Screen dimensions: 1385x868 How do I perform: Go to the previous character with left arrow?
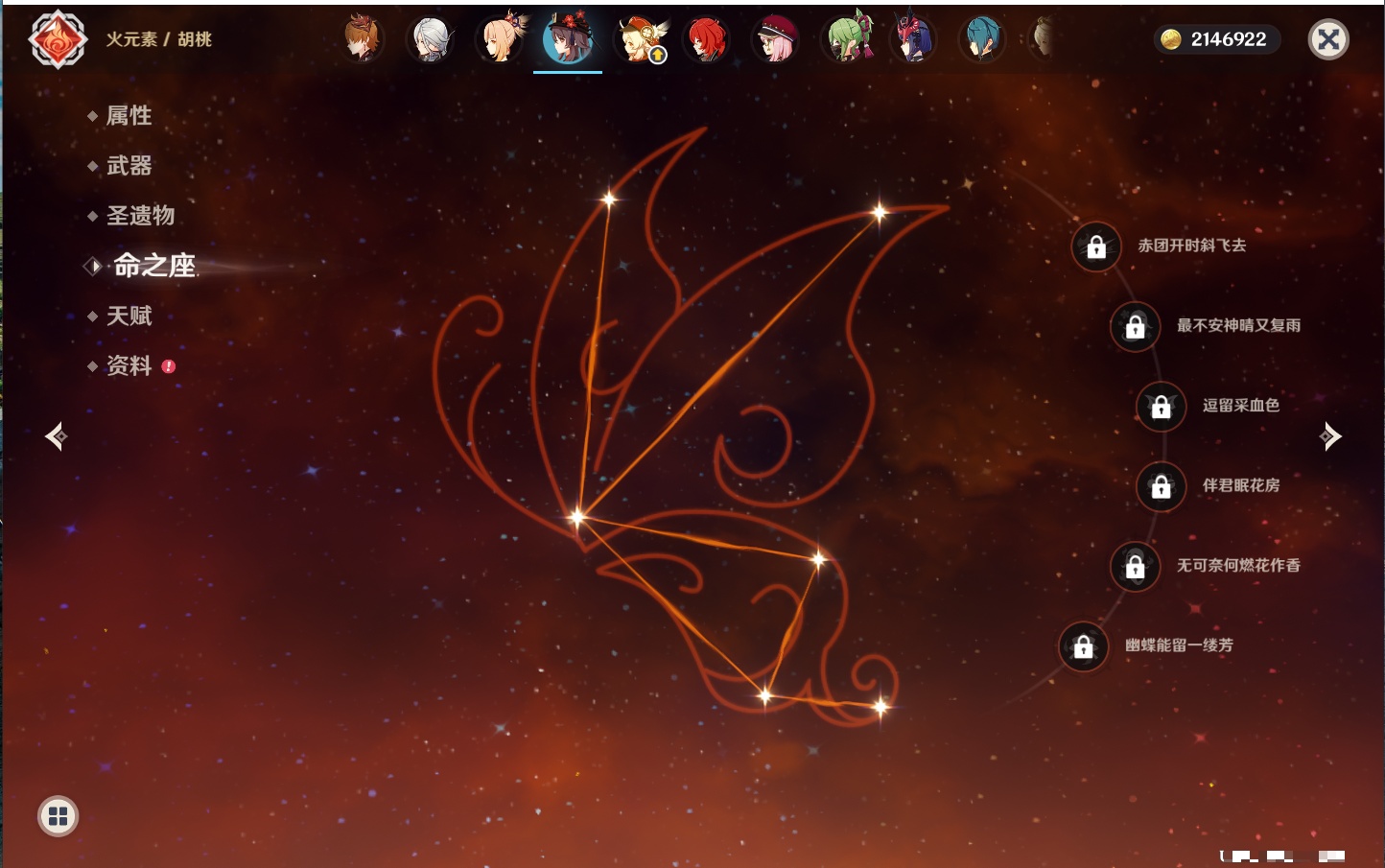57,436
